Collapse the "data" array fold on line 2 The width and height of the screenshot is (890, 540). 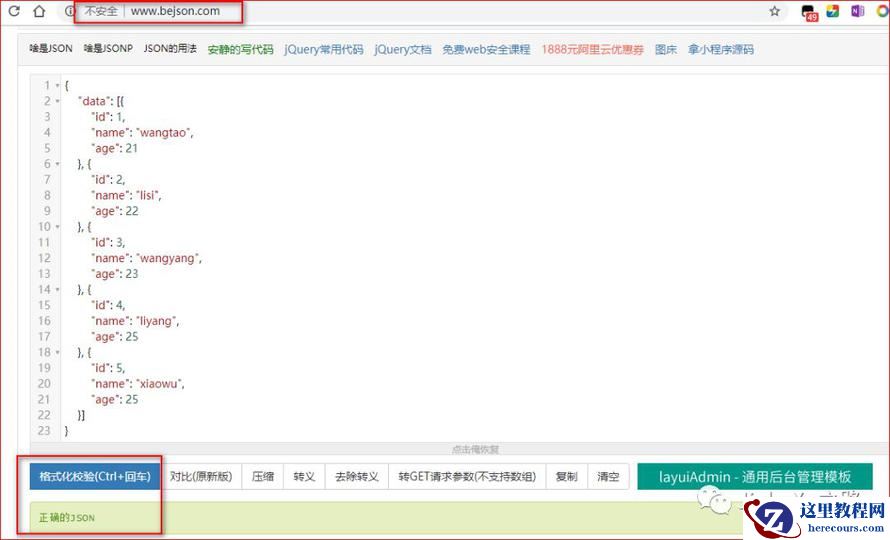click(x=57, y=101)
